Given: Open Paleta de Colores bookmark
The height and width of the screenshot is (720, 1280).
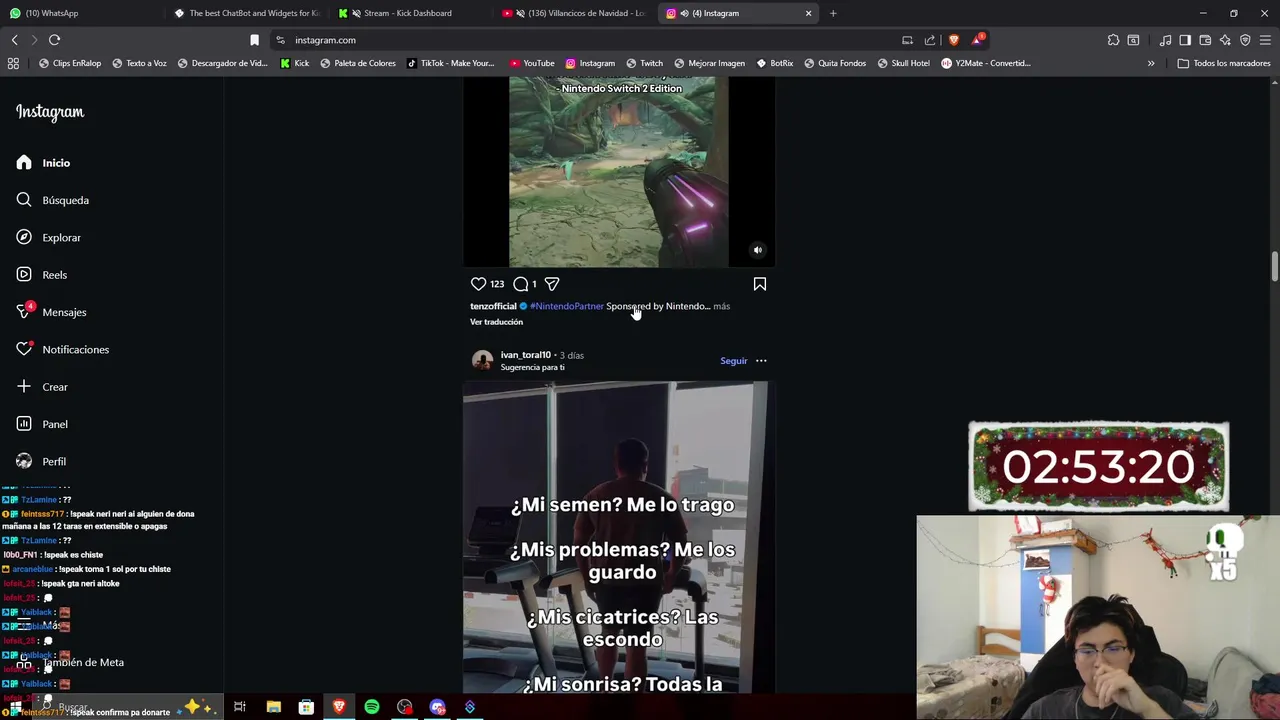Looking at the screenshot, I should 358,63.
